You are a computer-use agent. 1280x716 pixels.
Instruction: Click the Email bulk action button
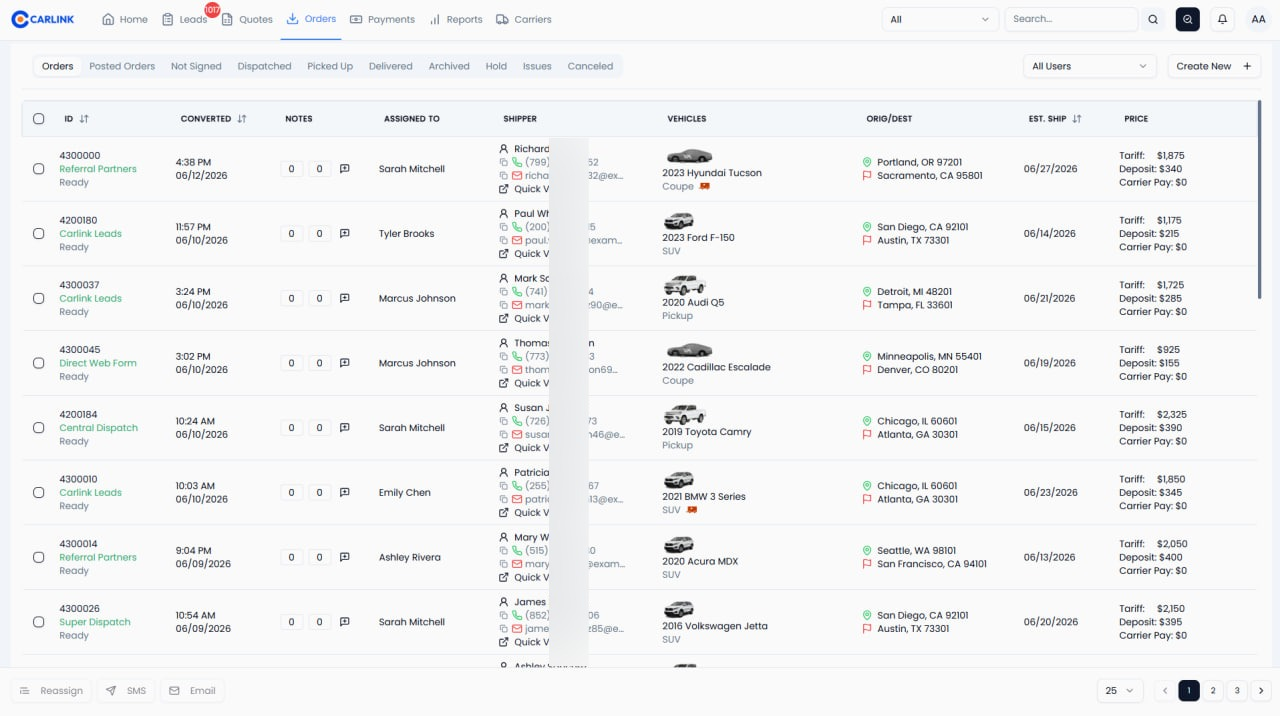192,691
